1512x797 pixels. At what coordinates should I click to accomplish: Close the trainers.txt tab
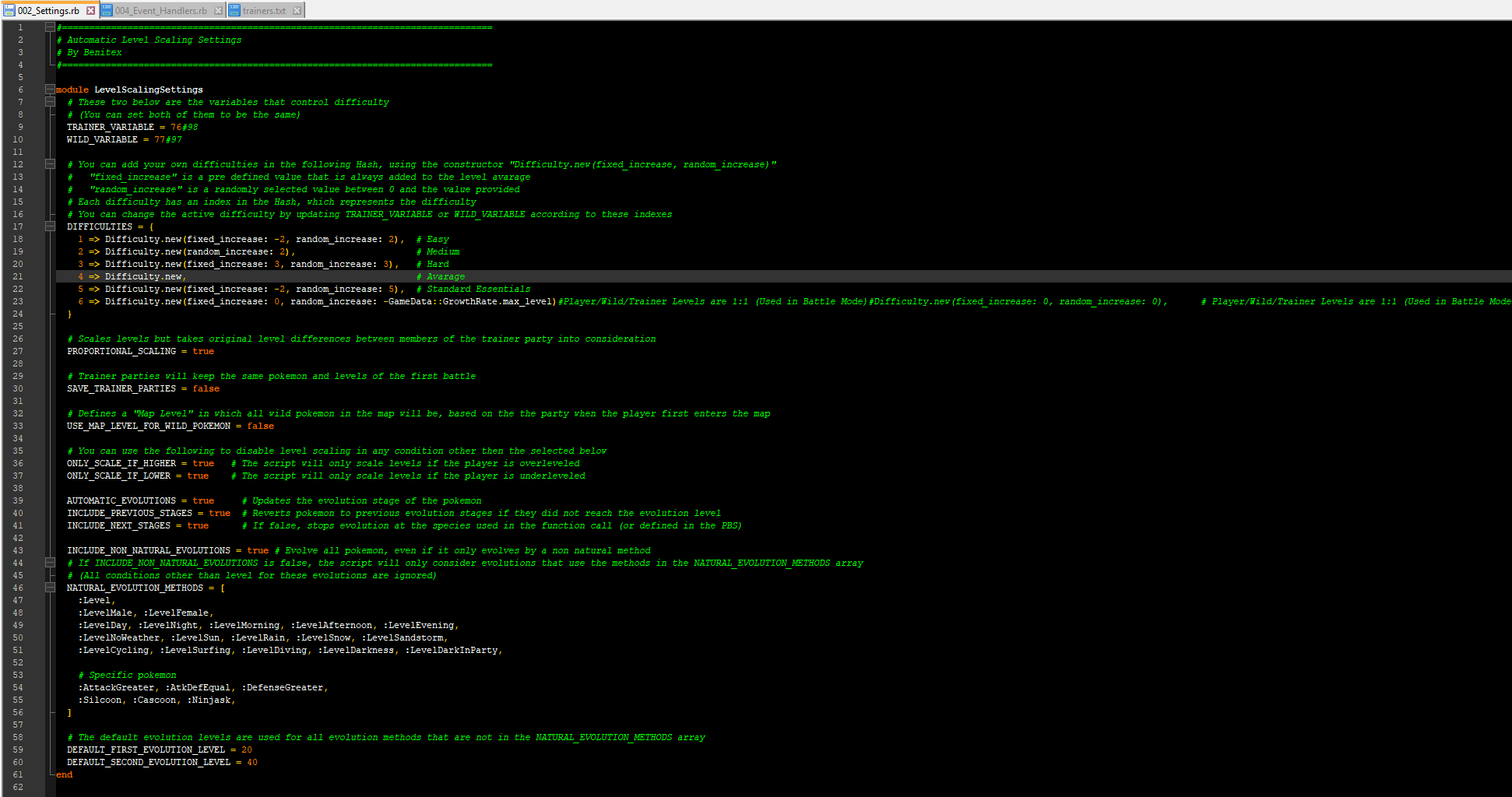[297, 10]
